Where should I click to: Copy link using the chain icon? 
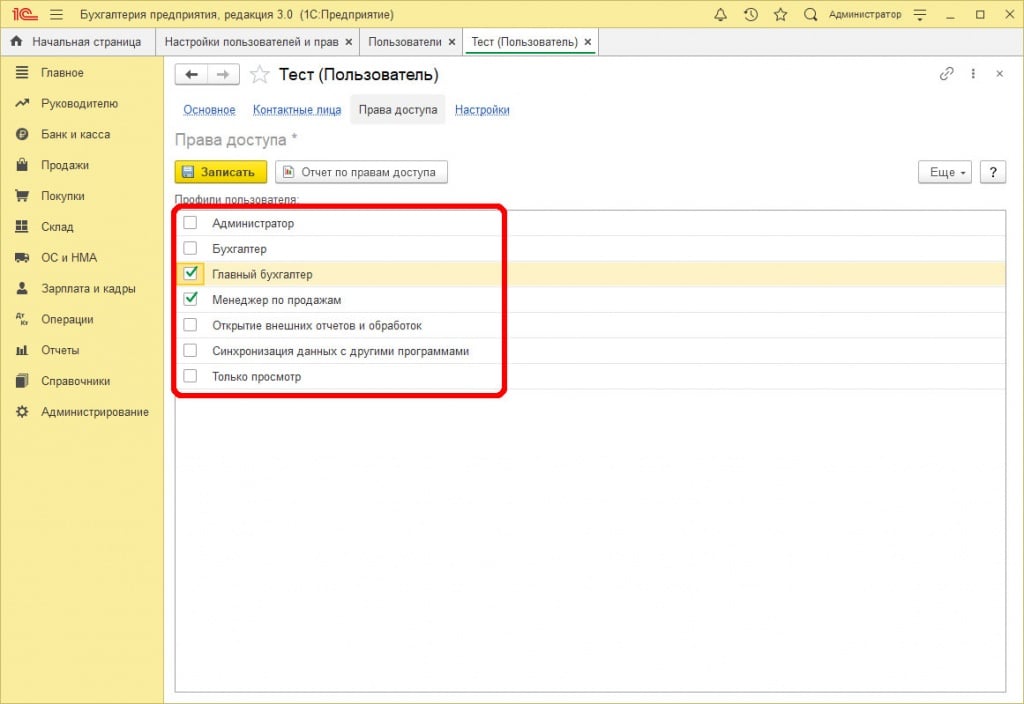946,74
